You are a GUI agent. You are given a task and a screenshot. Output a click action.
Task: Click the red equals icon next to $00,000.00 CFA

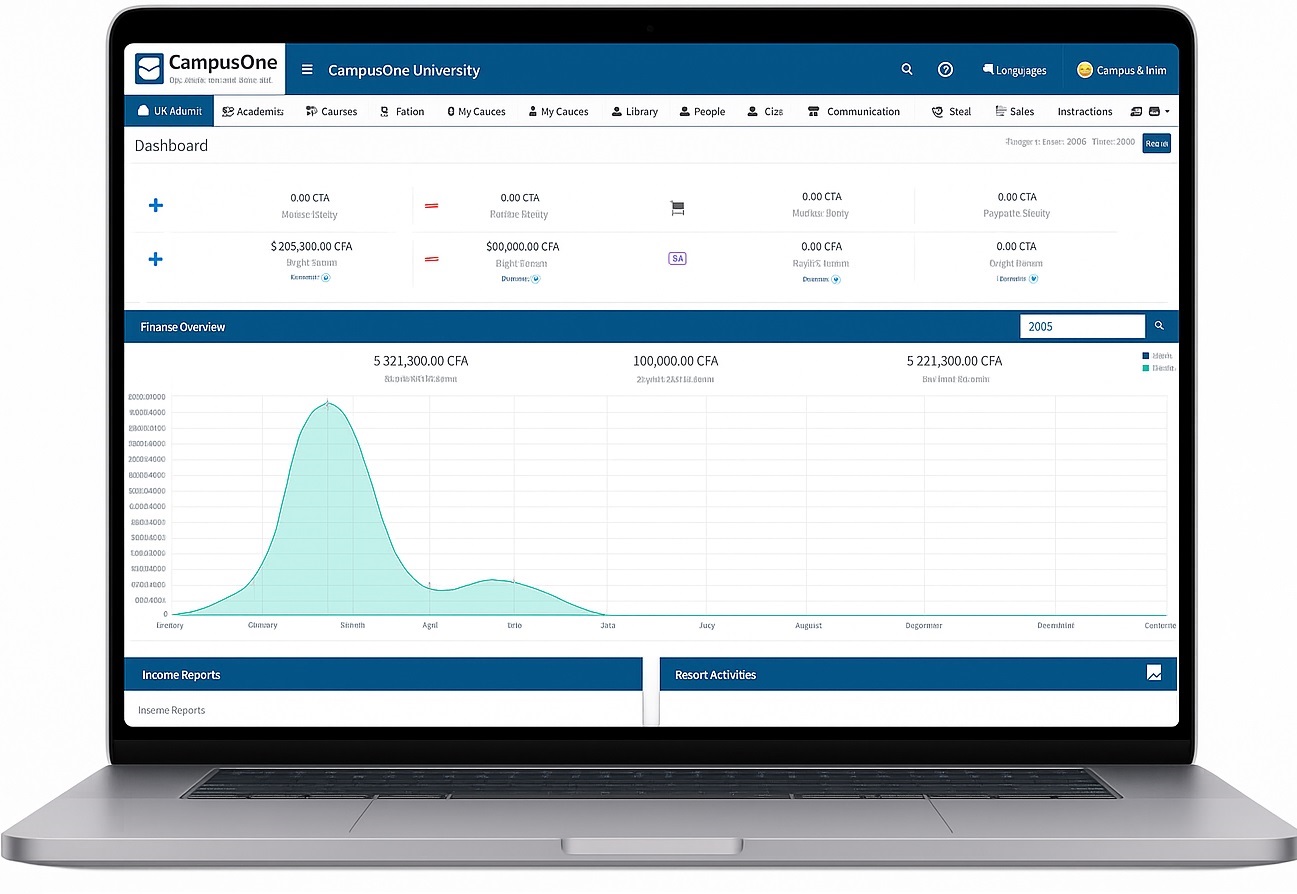432,258
